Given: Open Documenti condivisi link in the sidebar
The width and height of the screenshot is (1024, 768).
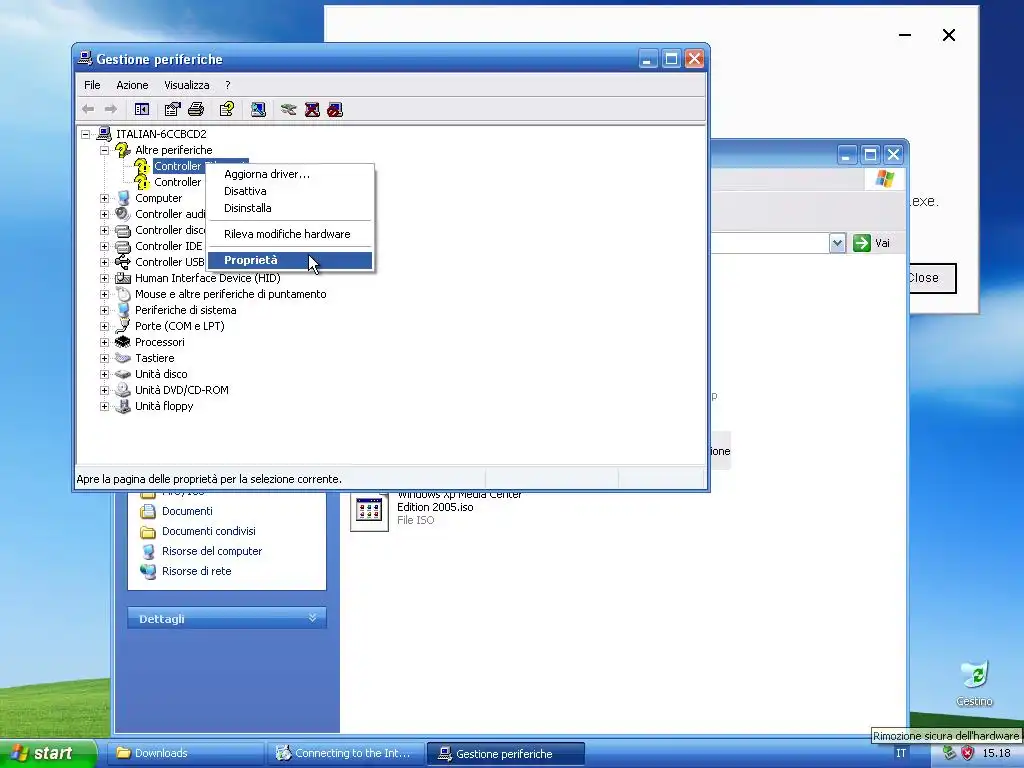Looking at the screenshot, I should 209,532.
